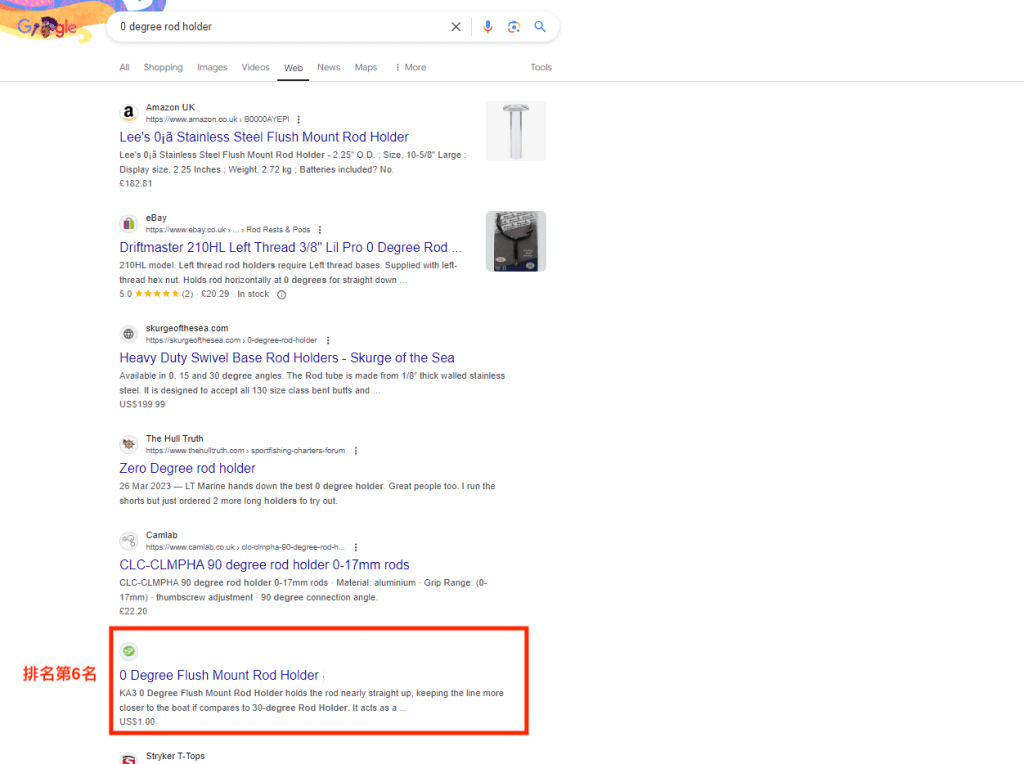
Task: Click the eBay product thumbnail image
Action: click(x=516, y=241)
